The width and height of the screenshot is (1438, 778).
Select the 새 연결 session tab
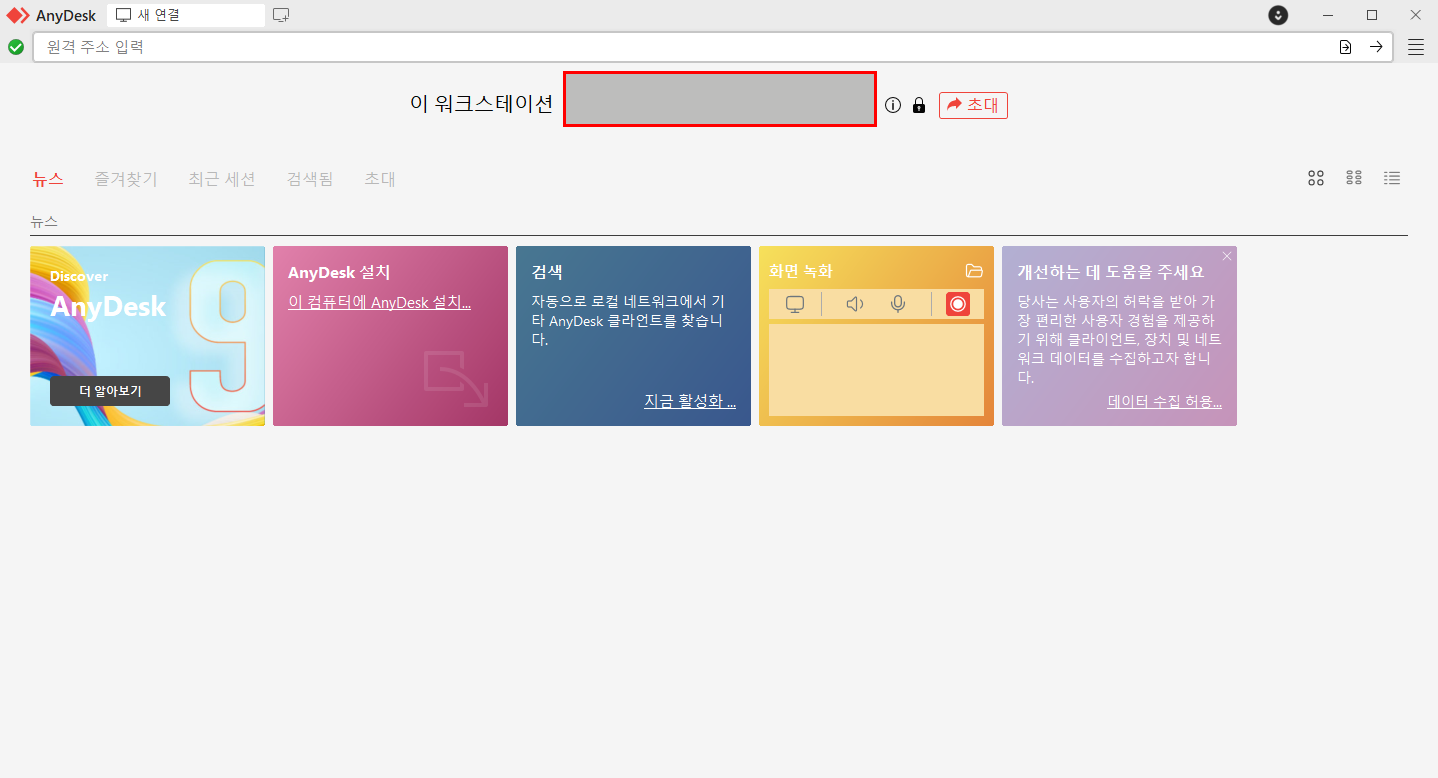(x=186, y=15)
